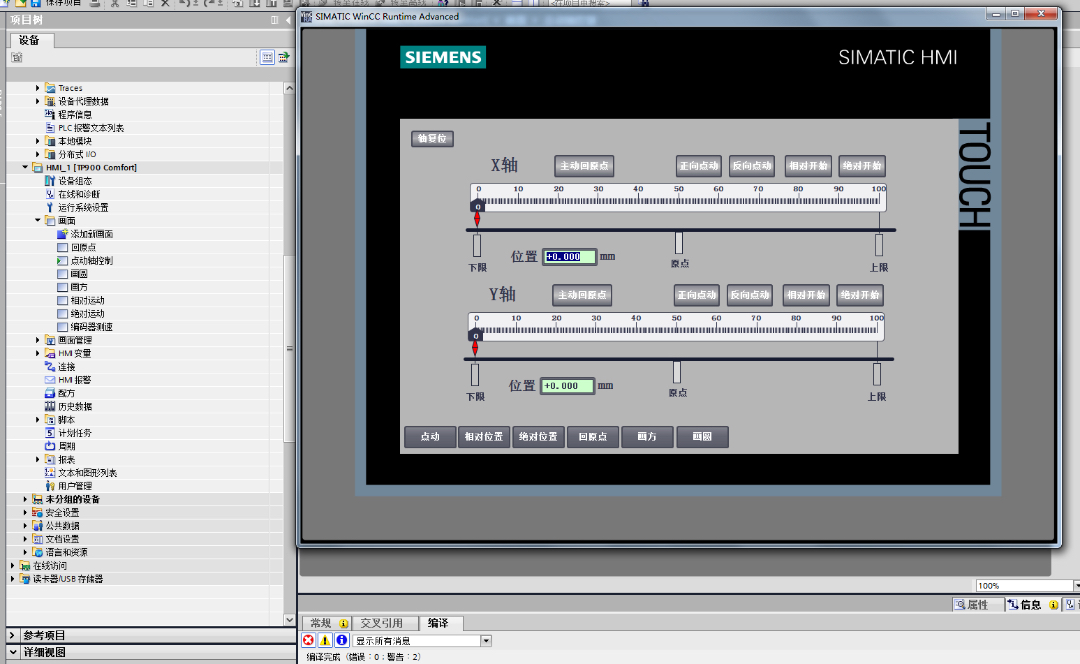Click Y轴 反向点动 button
This screenshot has width=1080, height=664.
750,295
